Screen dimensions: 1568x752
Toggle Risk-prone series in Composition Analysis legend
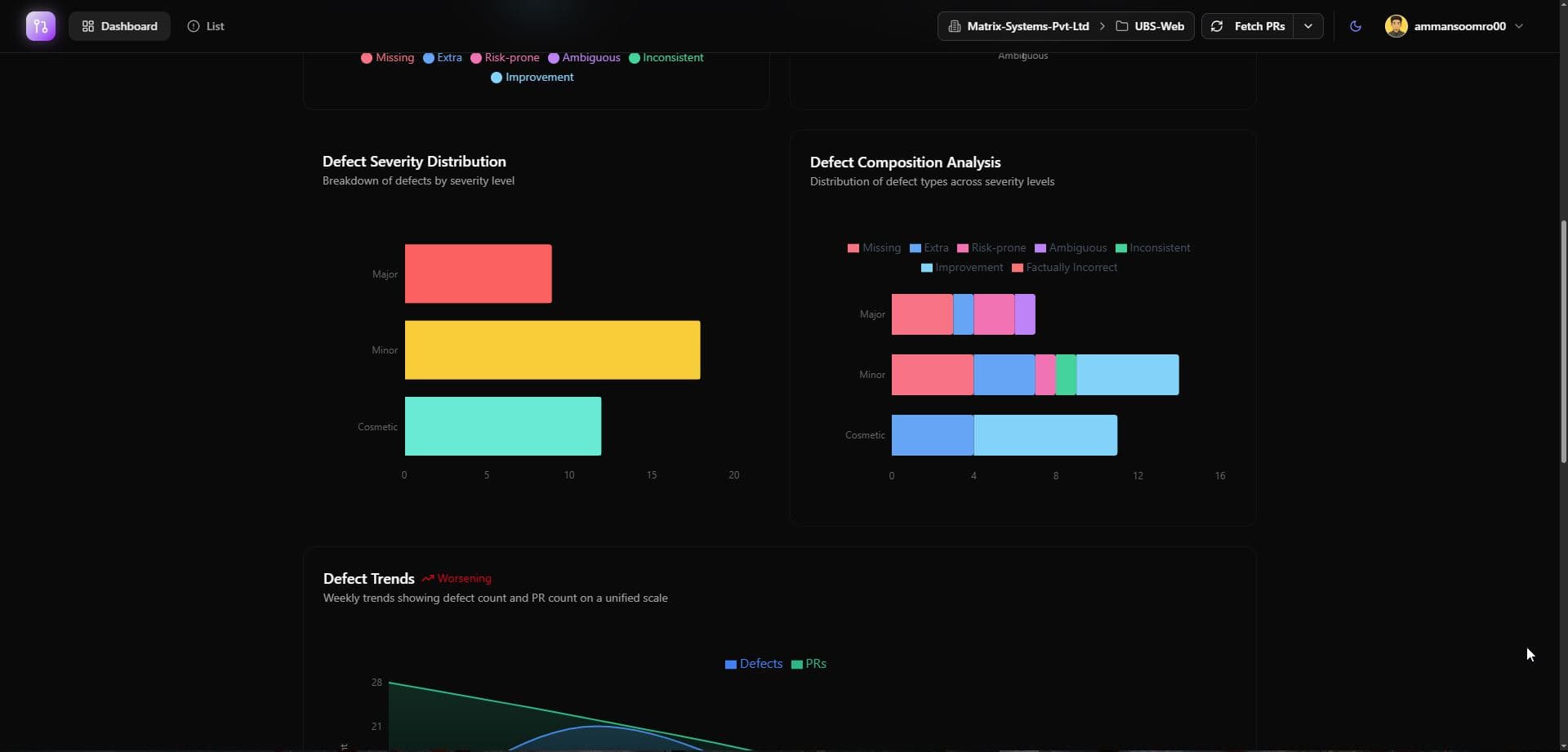coord(991,248)
